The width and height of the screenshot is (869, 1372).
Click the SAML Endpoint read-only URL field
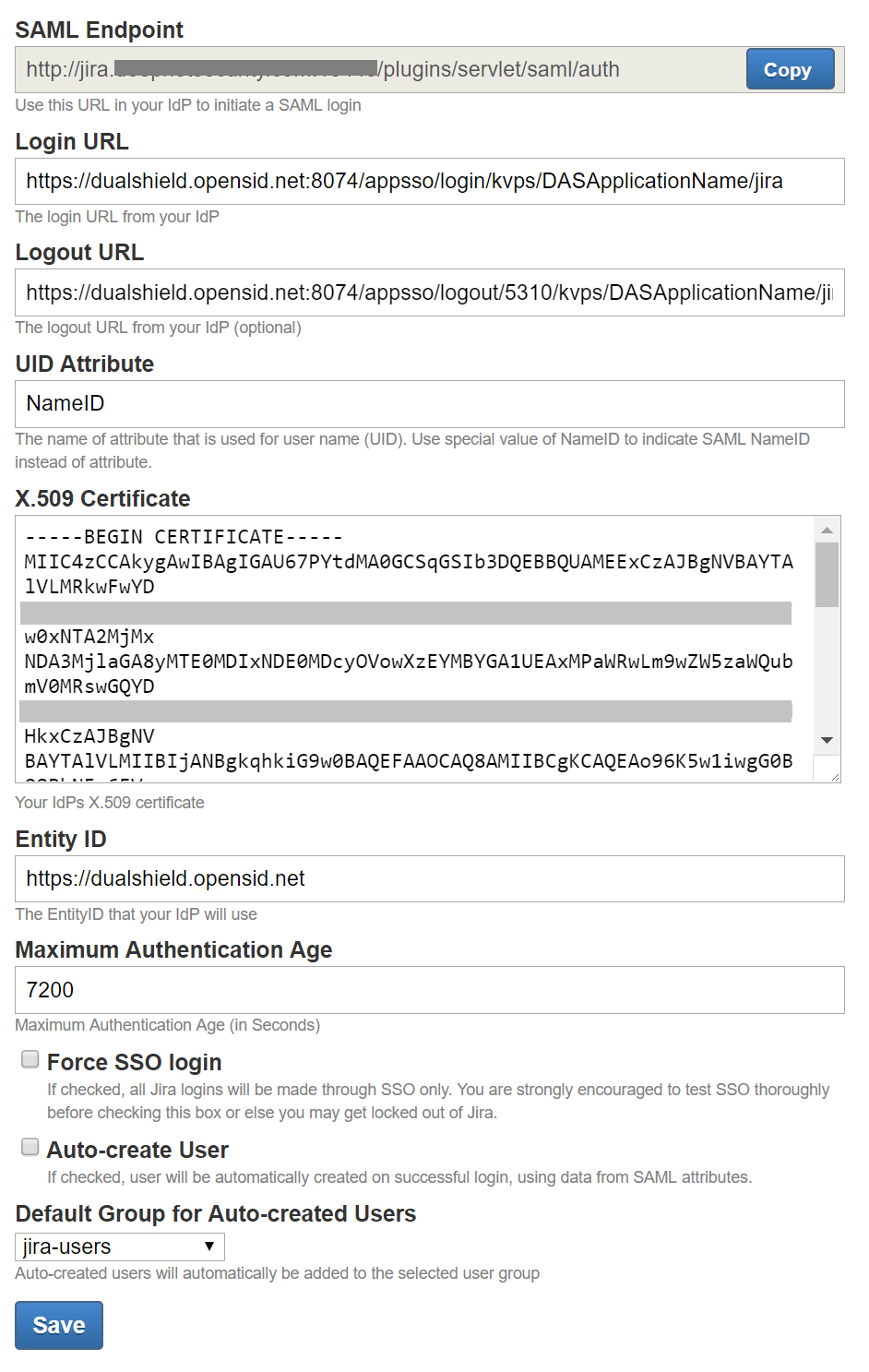(378, 70)
